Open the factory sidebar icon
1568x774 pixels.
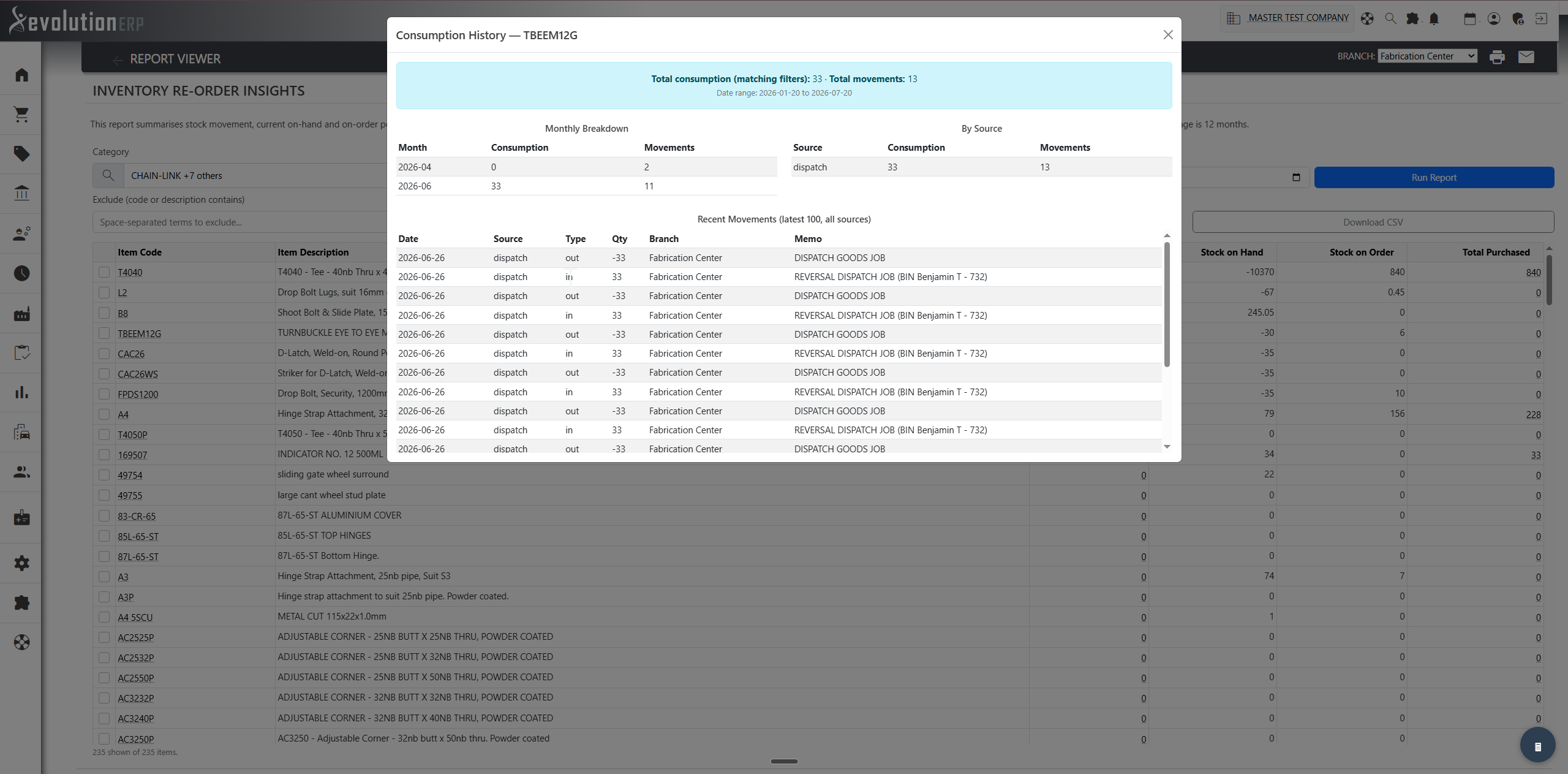pyautogui.click(x=21, y=314)
